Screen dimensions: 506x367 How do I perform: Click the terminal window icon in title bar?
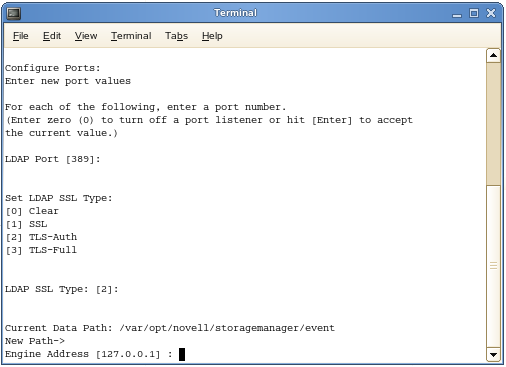tap(14, 13)
